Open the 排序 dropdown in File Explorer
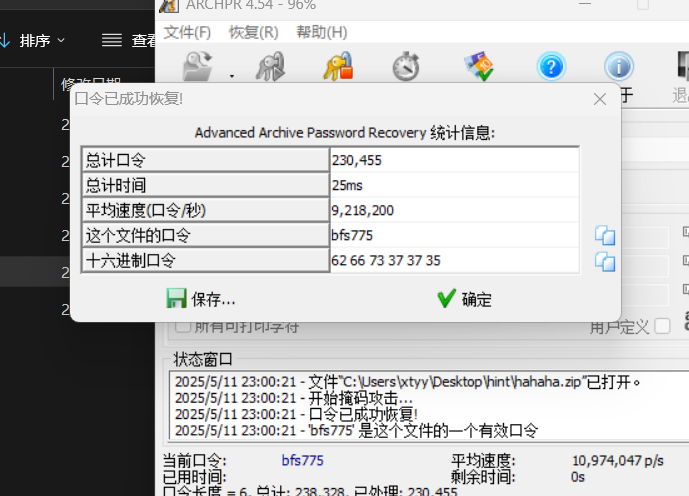Image resolution: width=689 pixels, height=496 pixels. 42,40
